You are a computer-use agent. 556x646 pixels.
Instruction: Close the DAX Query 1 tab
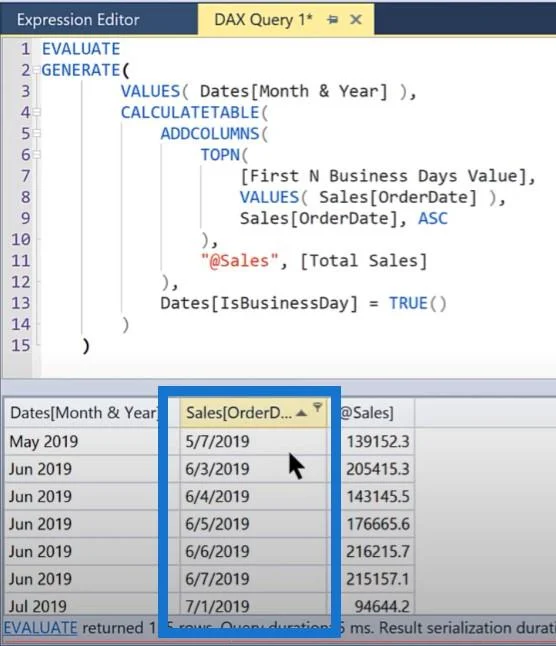click(x=355, y=19)
